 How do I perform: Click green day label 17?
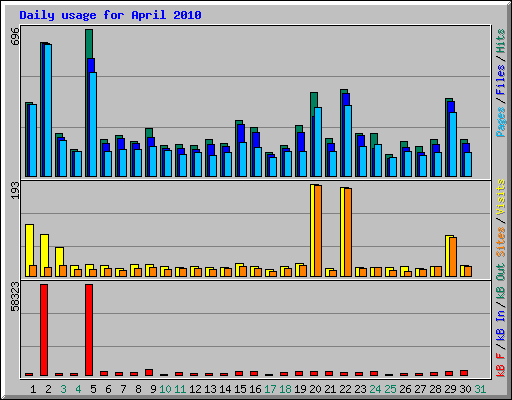pyautogui.click(x=270, y=389)
